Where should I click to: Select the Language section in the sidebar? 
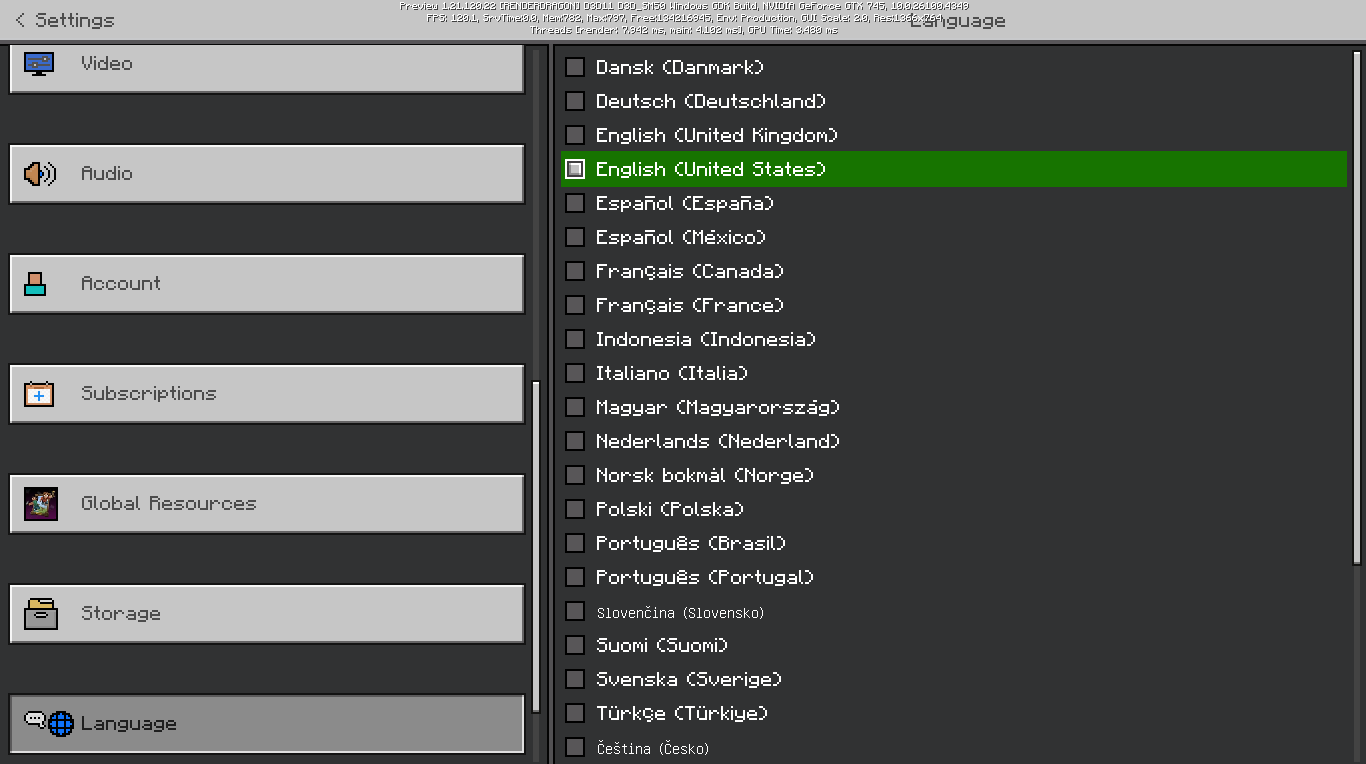(267, 724)
